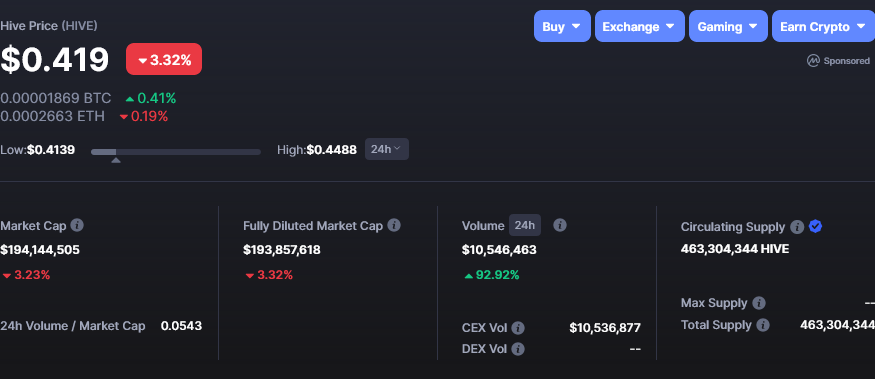
Task: Click the Total Supply info icon
Action: tap(763, 325)
